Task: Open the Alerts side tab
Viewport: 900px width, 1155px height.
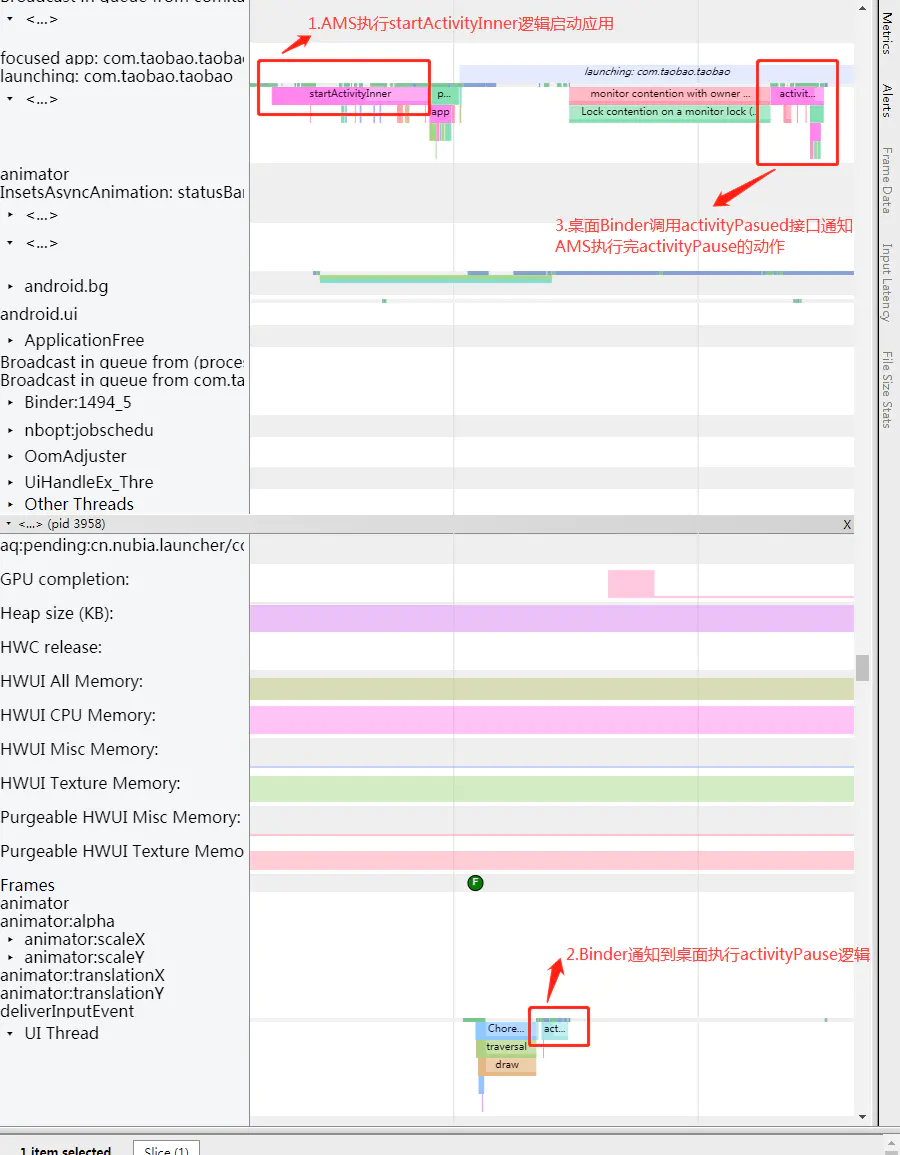Action: coord(887,100)
